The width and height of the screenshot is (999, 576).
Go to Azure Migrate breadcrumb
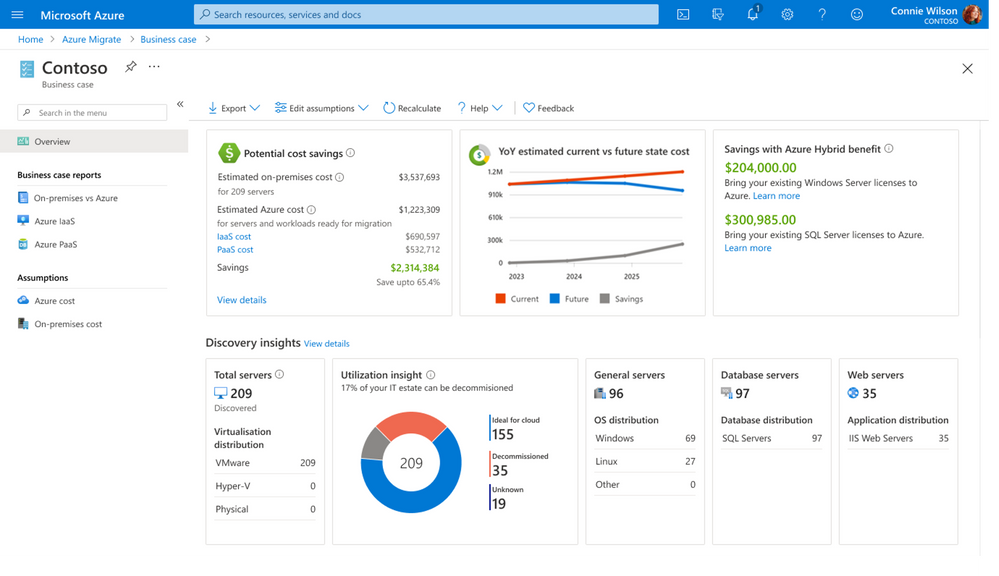pos(91,40)
